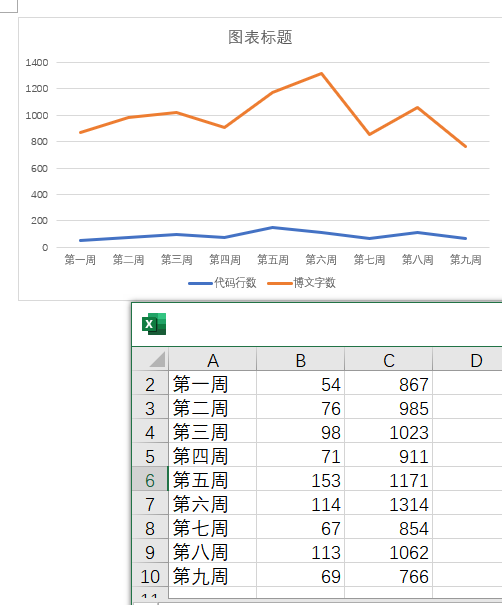Select row 8 header

(150, 527)
